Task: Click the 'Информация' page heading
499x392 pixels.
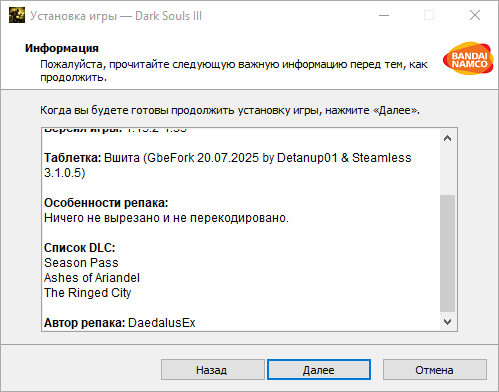Action: pos(62,48)
